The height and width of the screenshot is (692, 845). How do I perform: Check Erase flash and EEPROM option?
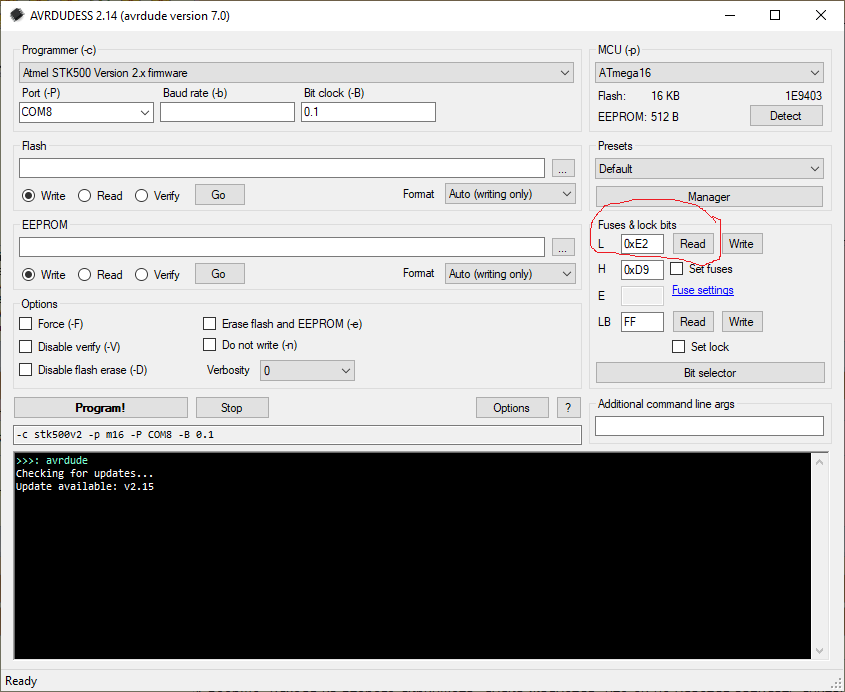[x=210, y=324]
